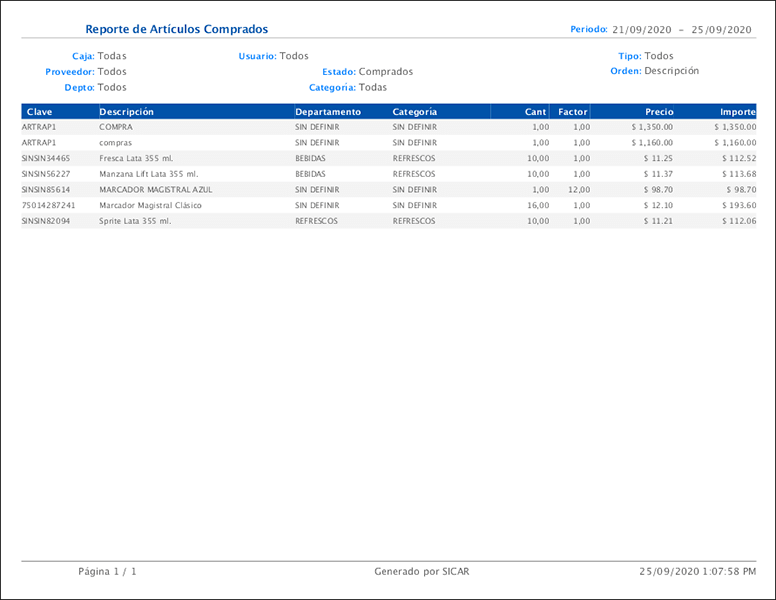Click the $ 1,160.00 importe value
Screen dimensions: 776x600
(x=735, y=143)
